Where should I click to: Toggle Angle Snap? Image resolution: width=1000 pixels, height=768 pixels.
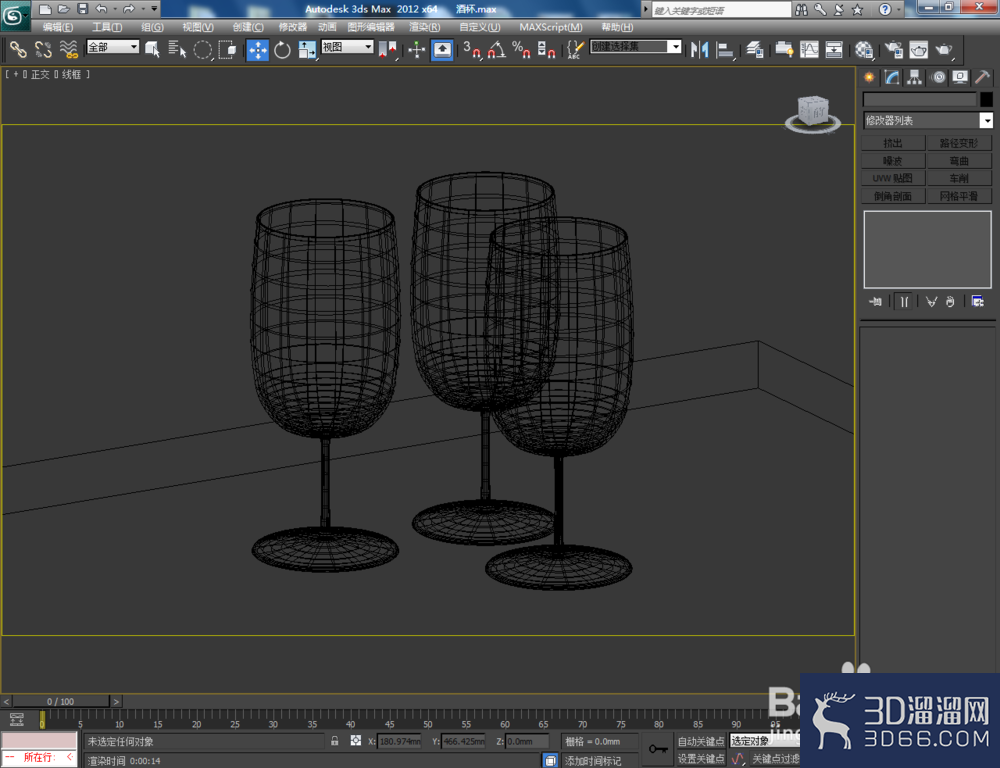[497, 50]
